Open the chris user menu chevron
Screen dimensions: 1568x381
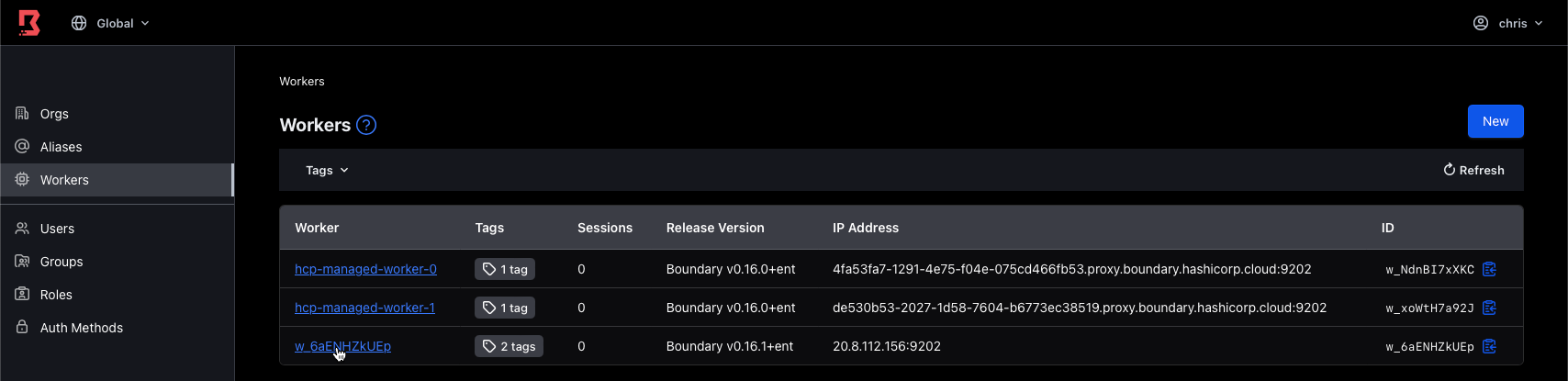point(1539,23)
